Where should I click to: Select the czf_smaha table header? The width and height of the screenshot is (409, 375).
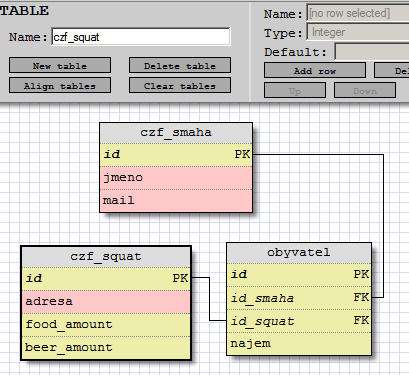tap(176, 133)
